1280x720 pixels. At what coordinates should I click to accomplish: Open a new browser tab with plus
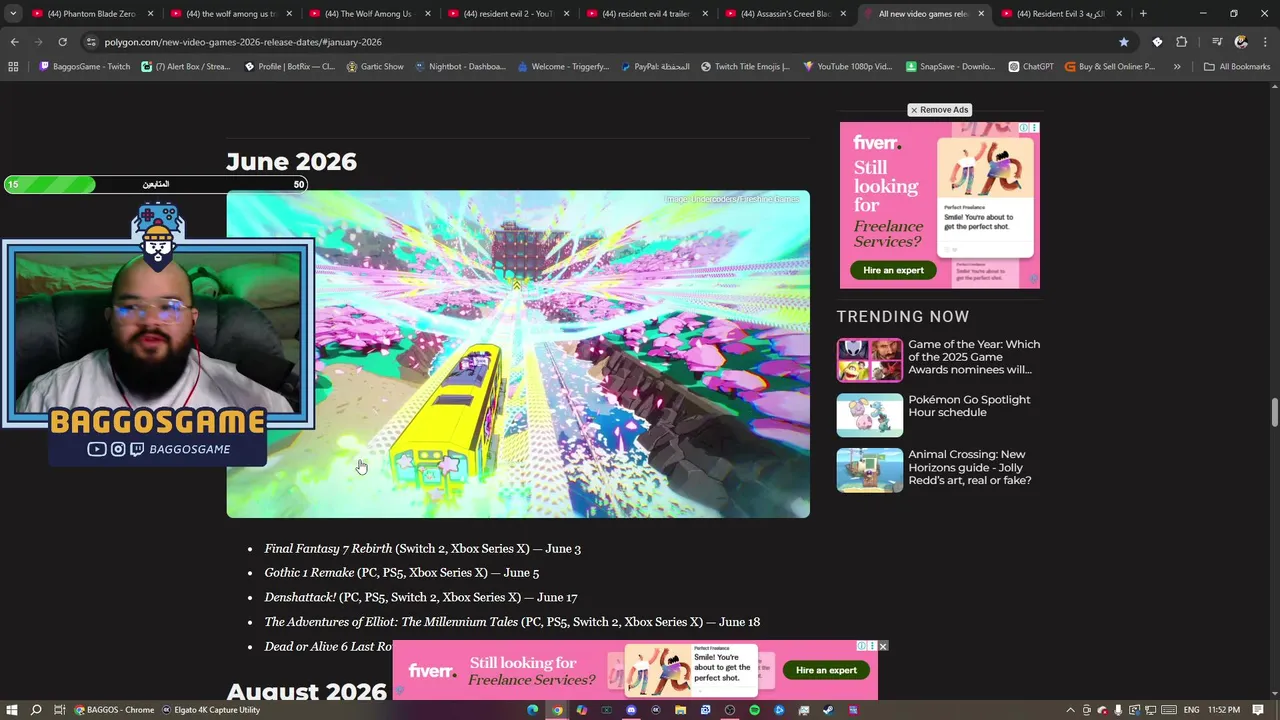pyautogui.click(x=1143, y=14)
